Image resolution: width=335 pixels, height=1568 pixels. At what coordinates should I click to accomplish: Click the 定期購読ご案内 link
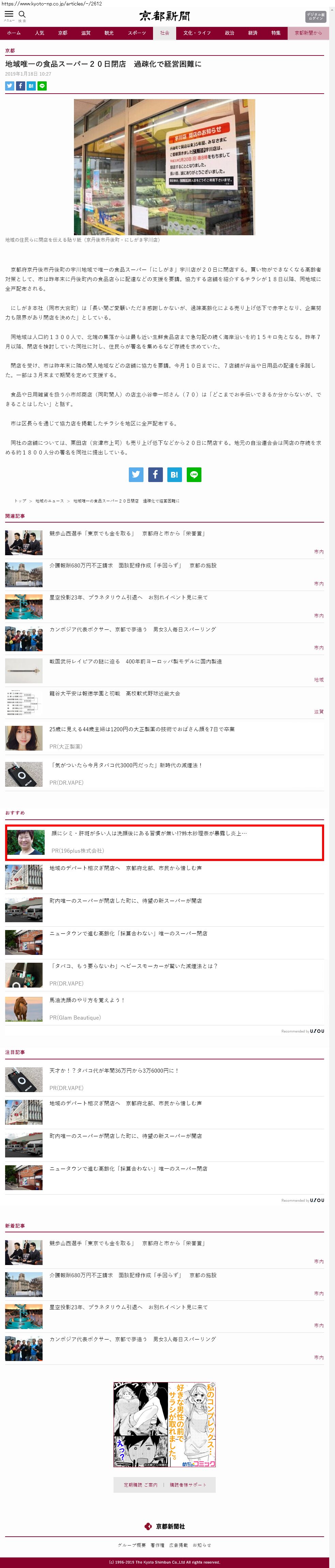point(141,1485)
